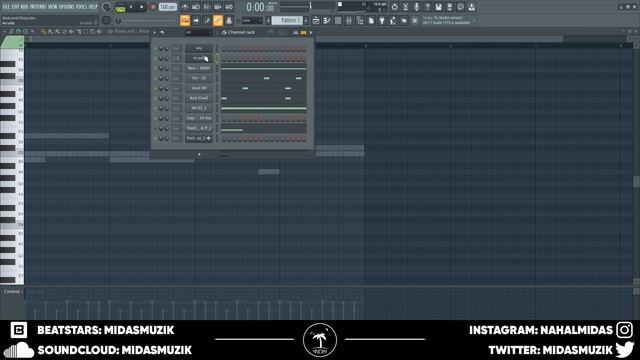The height and width of the screenshot is (360, 640).
Task: Open piano roll wrench tools icon
Action: point(11,31)
